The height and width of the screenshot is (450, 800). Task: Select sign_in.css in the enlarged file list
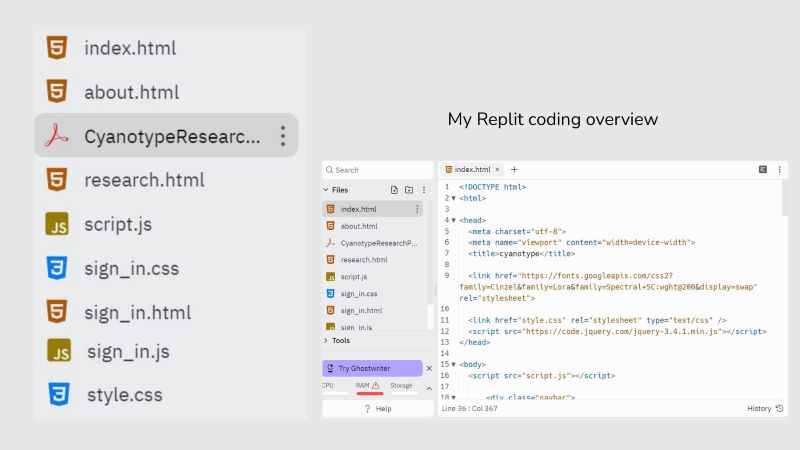point(132,268)
